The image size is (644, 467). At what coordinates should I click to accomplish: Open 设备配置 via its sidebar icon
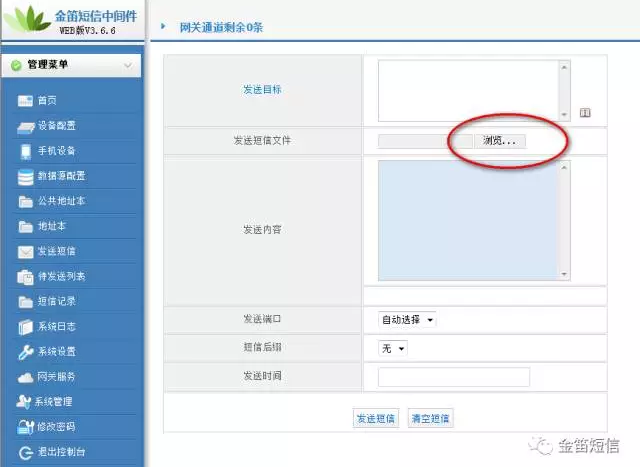[x=26, y=126]
